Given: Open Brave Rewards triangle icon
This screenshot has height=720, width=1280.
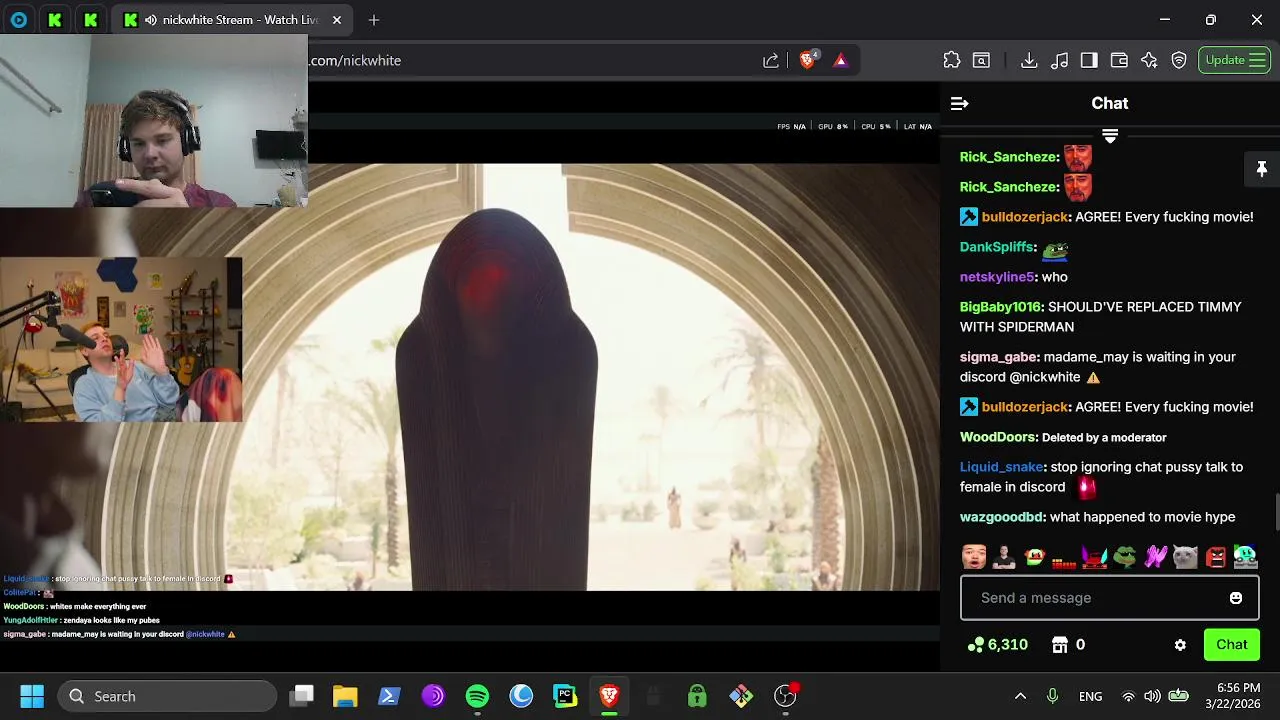Looking at the screenshot, I should [840, 60].
